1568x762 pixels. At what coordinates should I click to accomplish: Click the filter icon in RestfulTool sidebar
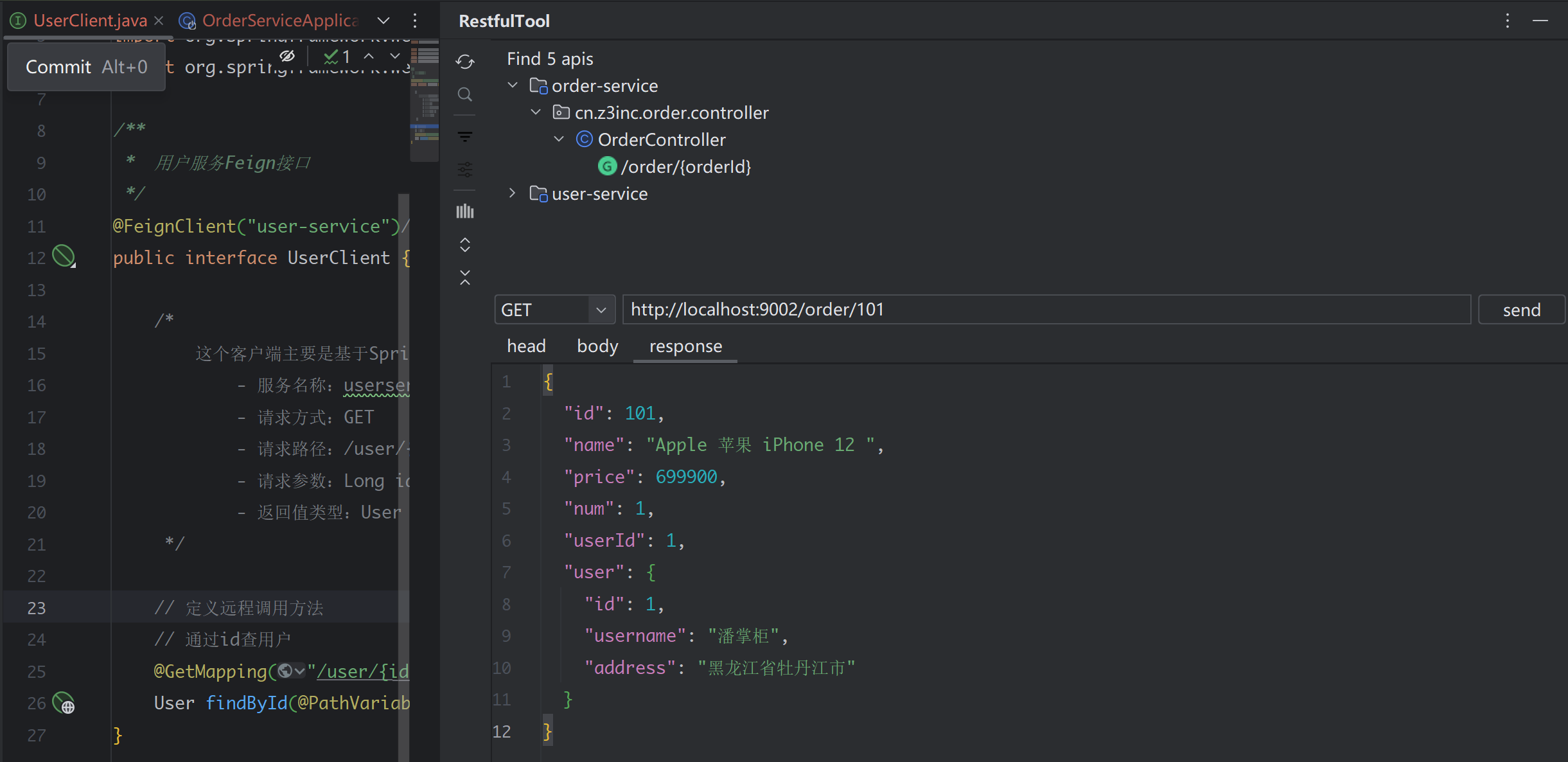[465, 137]
